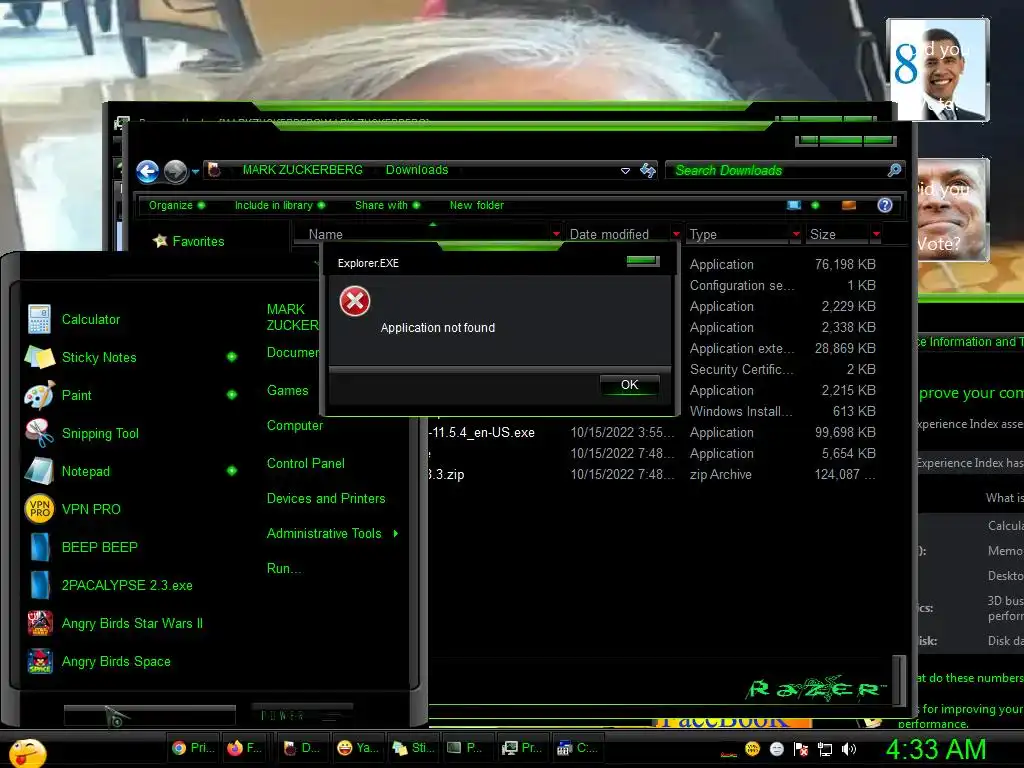Image resolution: width=1024 pixels, height=768 pixels.
Task: Launch the Snipping Tool
Action: coord(100,433)
